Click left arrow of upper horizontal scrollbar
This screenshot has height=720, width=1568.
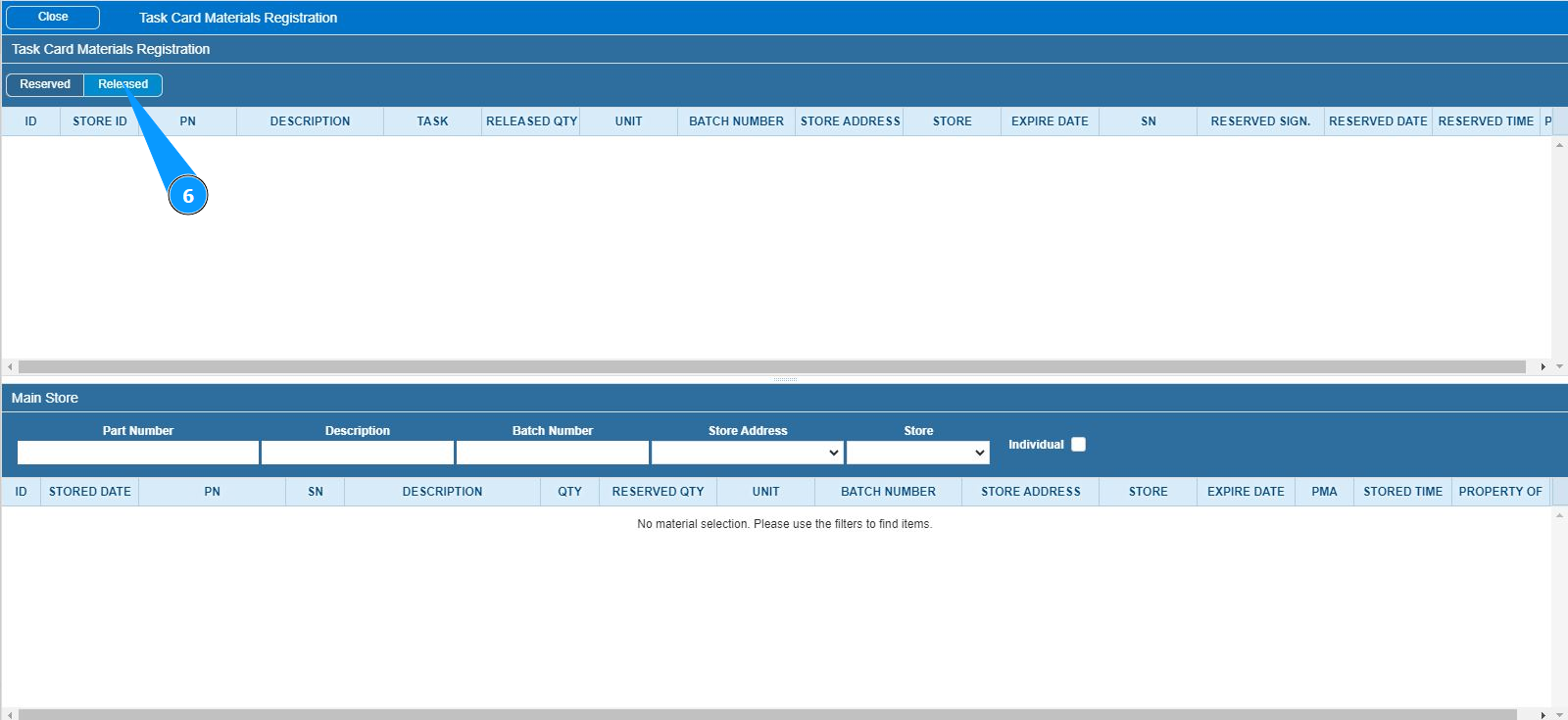click(x=10, y=367)
